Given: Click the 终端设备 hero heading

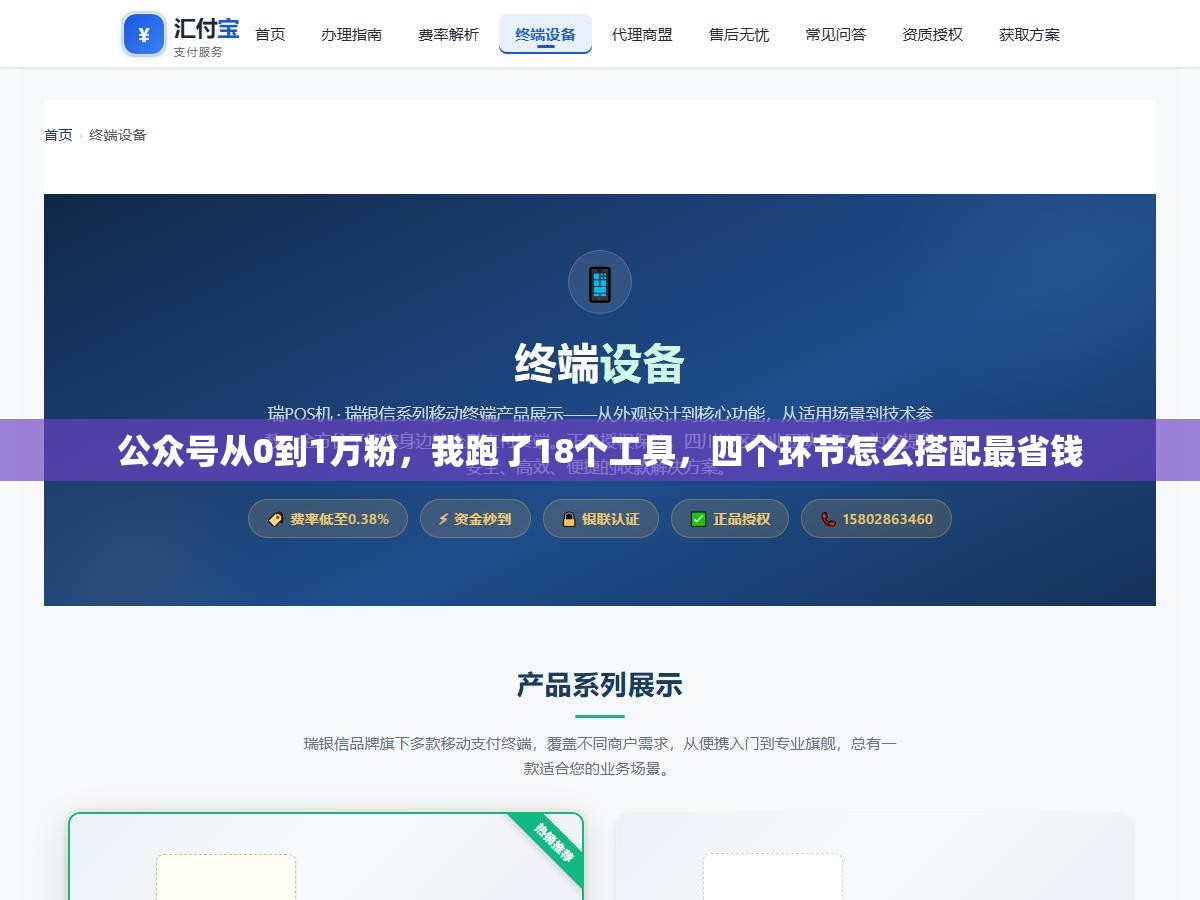Looking at the screenshot, I should (600, 364).
